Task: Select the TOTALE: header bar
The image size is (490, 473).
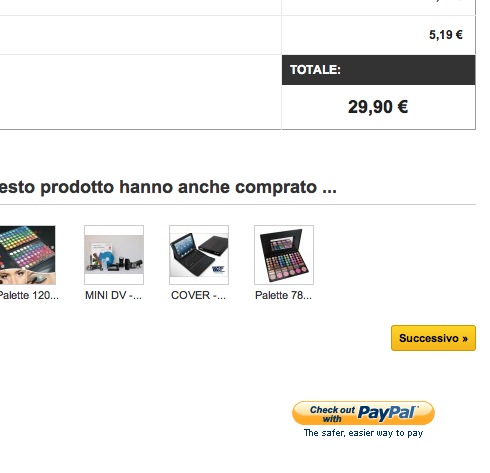Action: pos(379,70)
